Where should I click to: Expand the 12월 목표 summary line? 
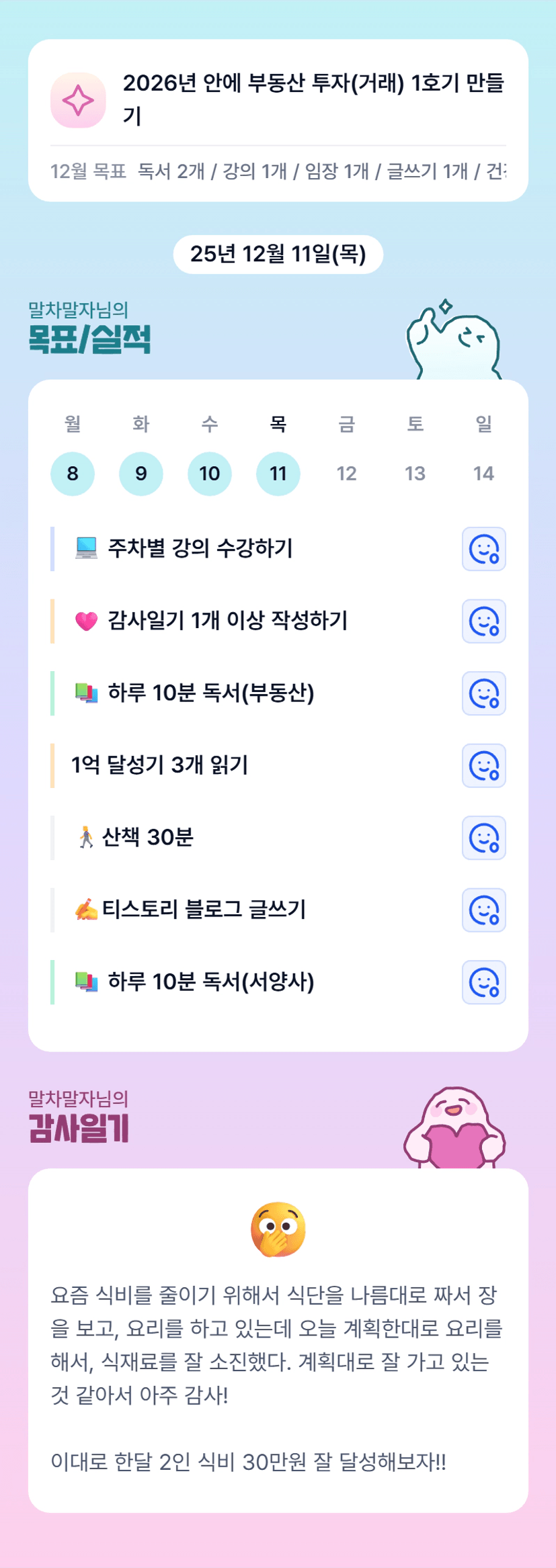pyautogui.click(x=278, y=171)
